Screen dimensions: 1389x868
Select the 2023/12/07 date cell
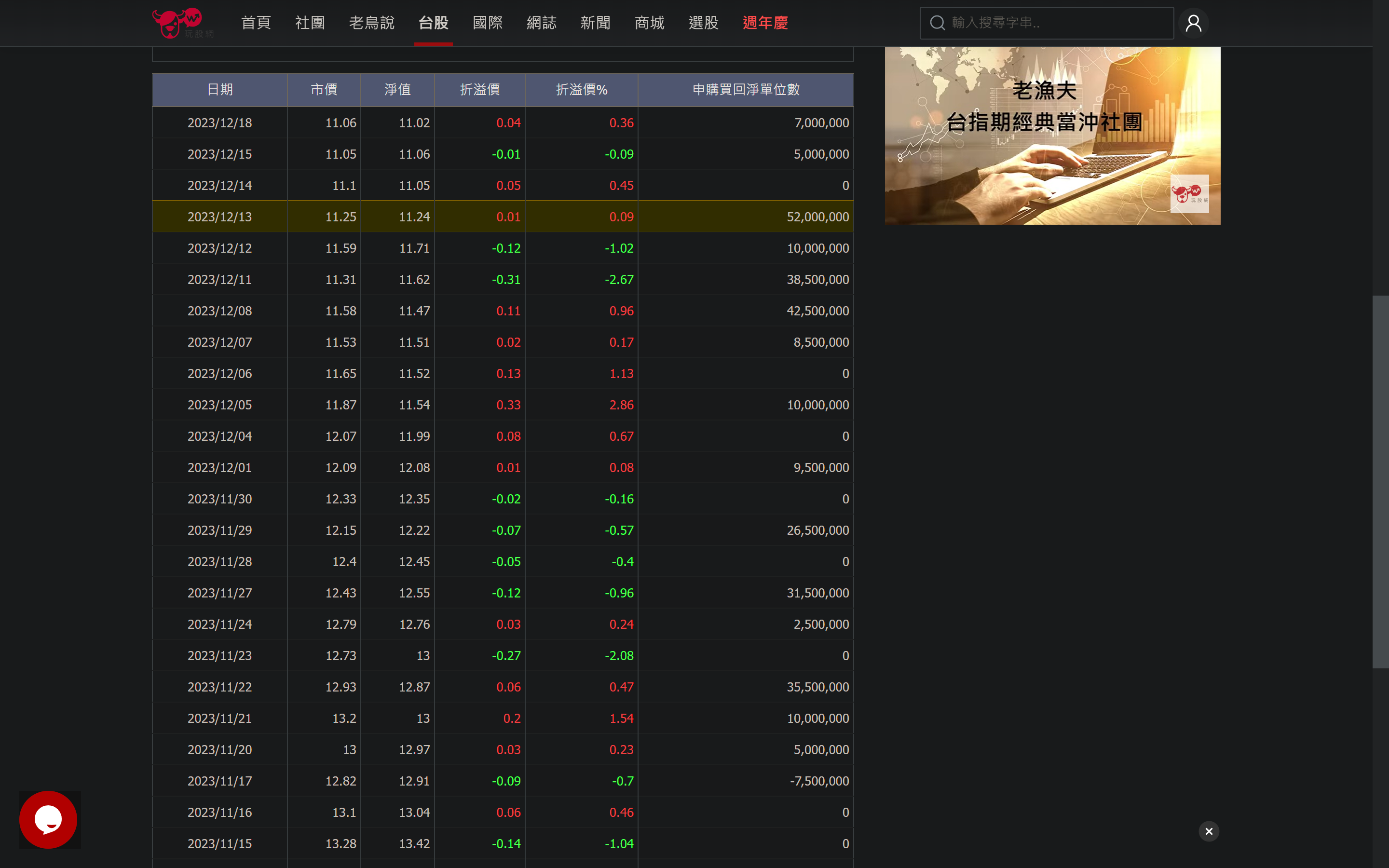click(x=220, y=342)
